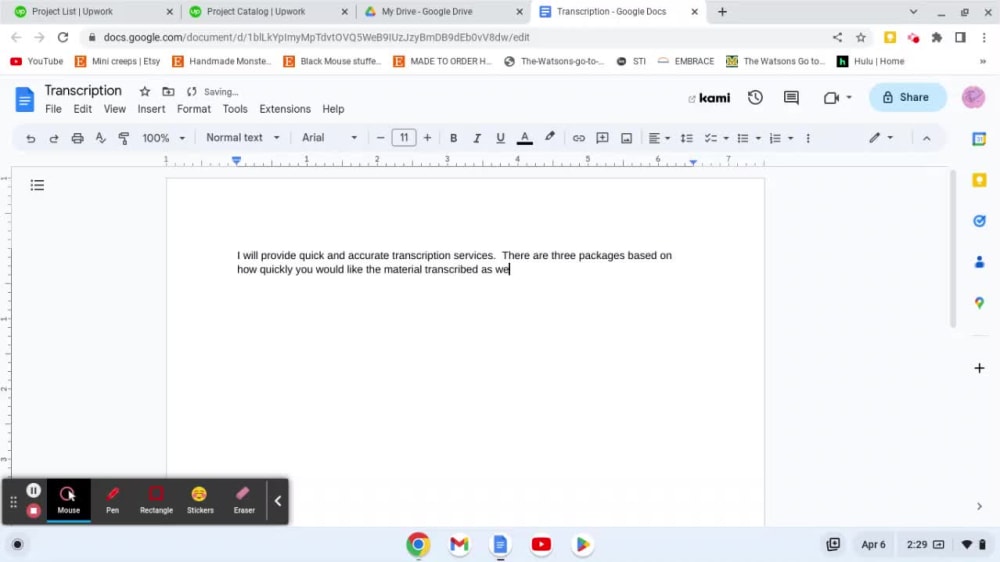Select the Paint format tool
1000x562 pixels.
[x=124, y=138]
